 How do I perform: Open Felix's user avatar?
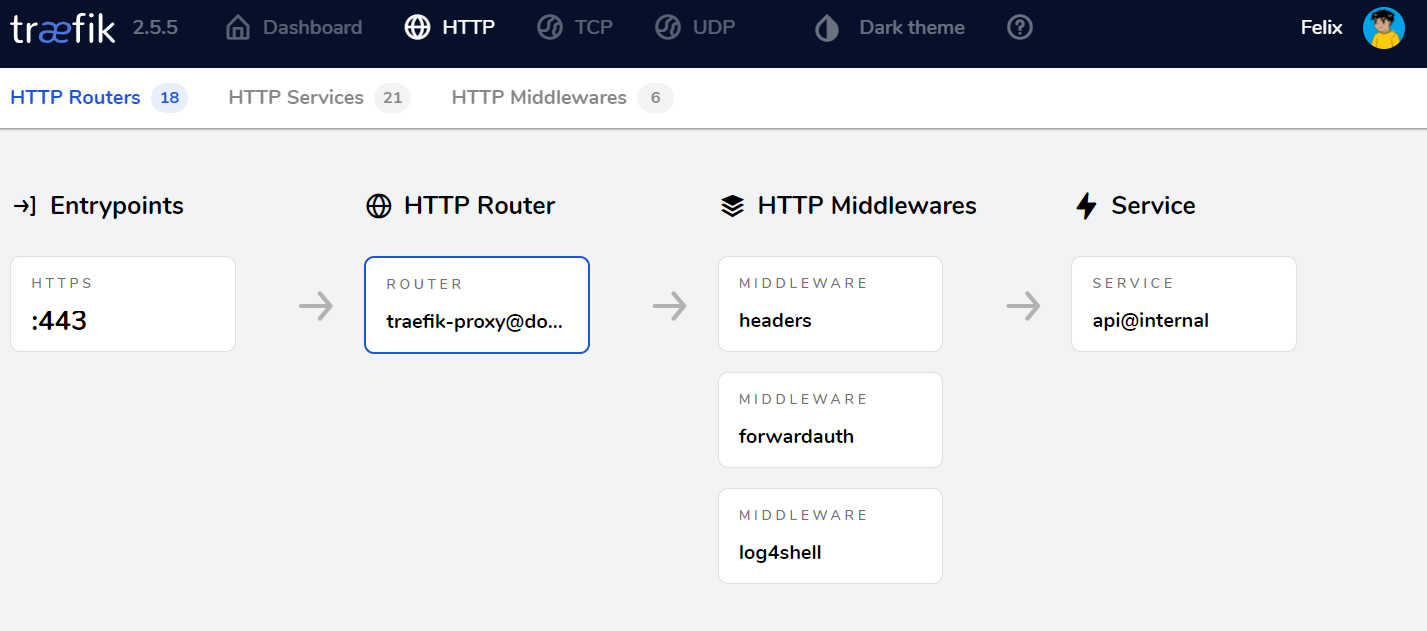point(1384,28)
